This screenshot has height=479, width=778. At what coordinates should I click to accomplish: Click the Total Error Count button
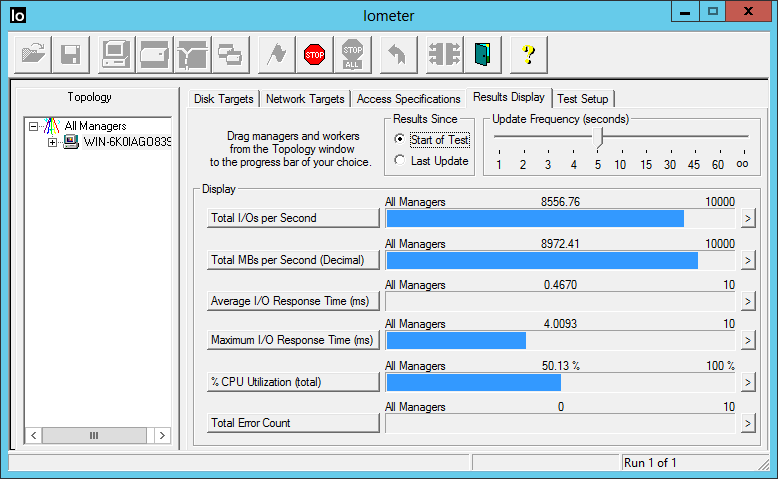293,423
